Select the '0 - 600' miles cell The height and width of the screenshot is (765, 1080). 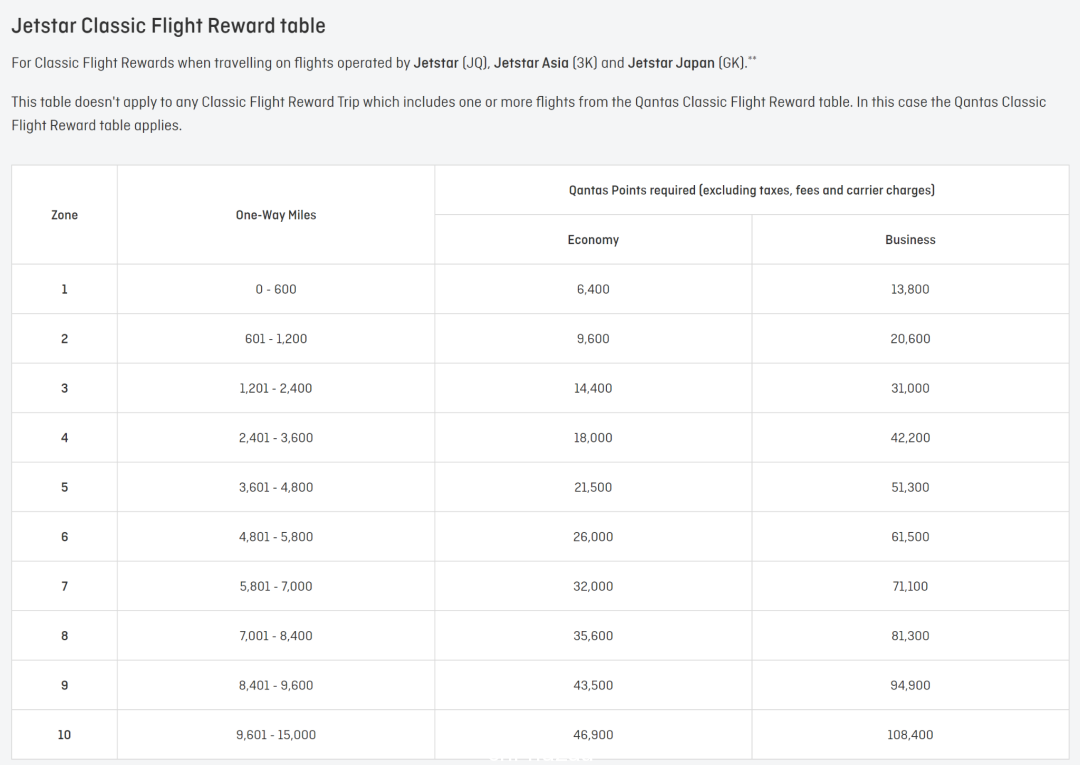pos(276,289)
